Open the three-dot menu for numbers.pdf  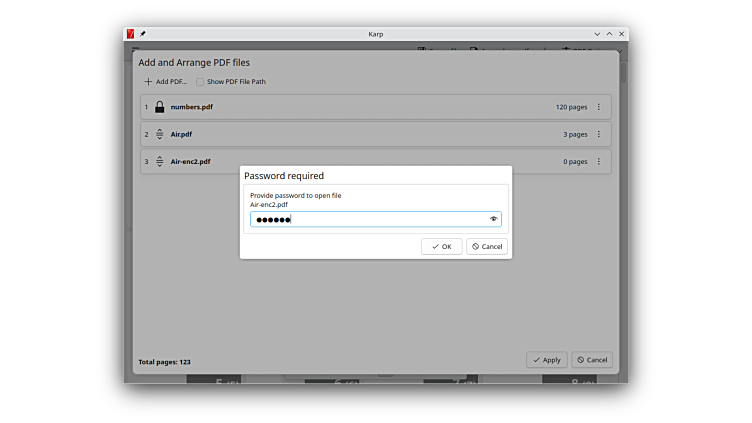pyautogui.click(x=599, y=107)
